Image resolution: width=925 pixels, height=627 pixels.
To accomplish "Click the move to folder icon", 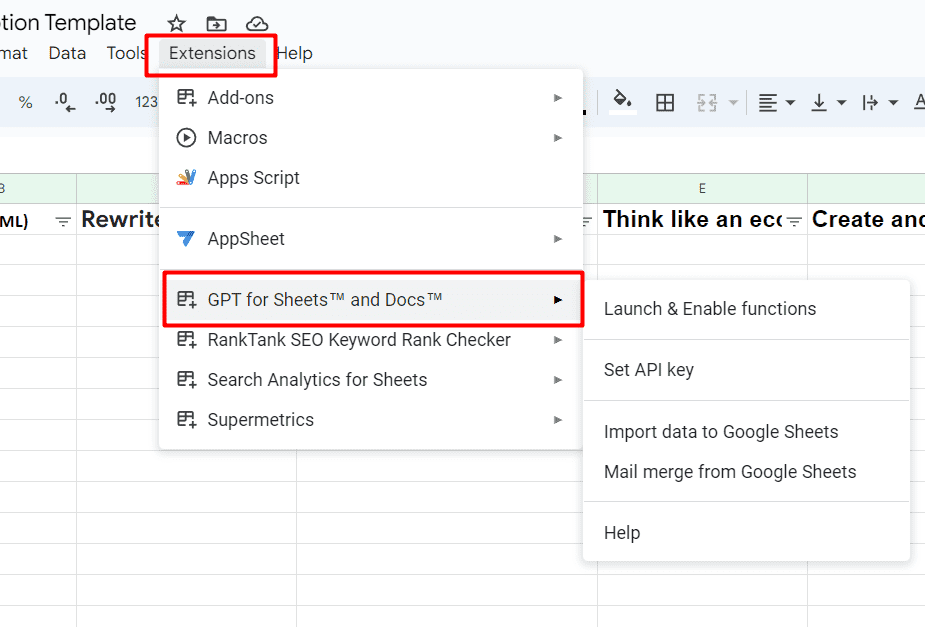I will click(217, 24).
